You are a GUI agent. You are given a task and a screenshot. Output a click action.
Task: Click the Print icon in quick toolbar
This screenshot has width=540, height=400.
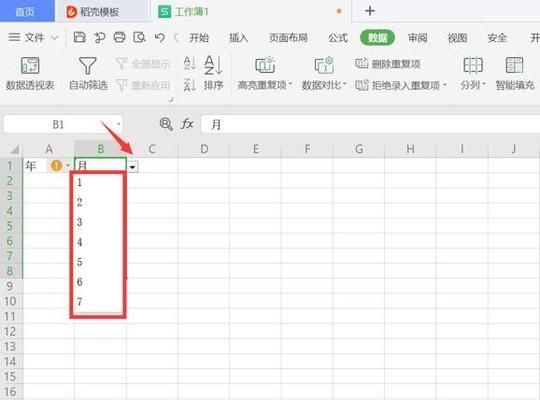point(120,37)
